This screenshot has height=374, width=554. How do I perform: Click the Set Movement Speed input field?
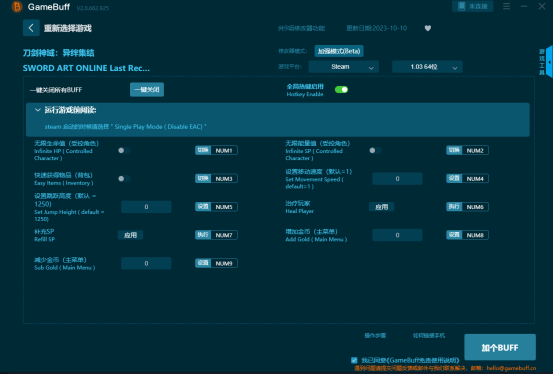pos(397,179)
